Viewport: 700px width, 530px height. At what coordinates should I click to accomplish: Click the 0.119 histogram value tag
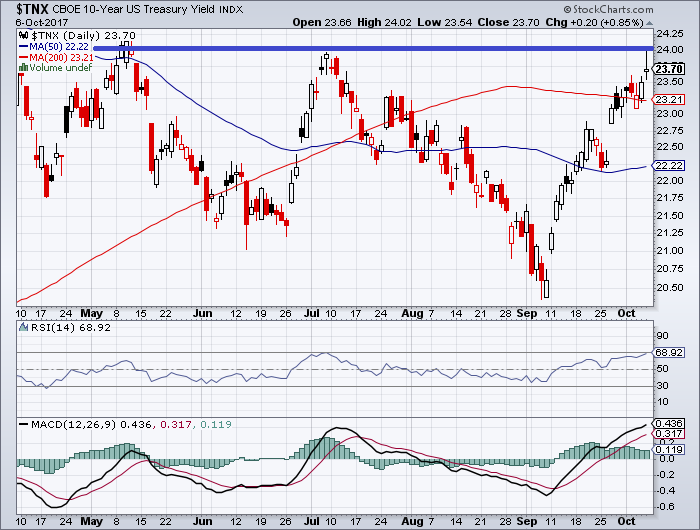click(x=667, y=450)
